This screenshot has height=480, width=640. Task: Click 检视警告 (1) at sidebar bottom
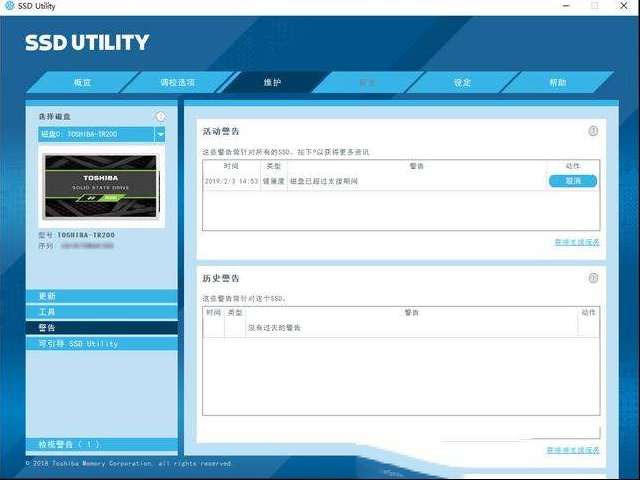pyautogui.click(x=102, y=444)
